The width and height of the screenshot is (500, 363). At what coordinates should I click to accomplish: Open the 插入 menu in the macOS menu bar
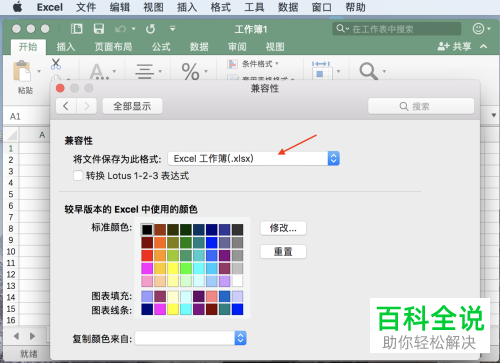187,7
